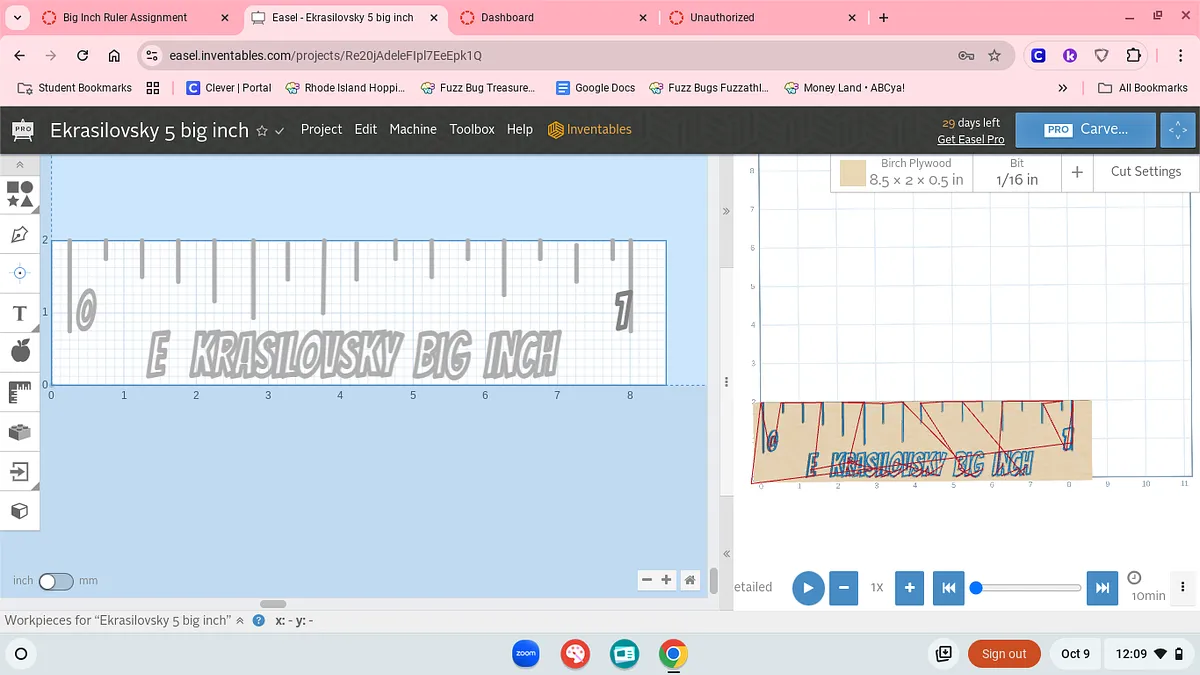The image size is (1200, 675).
Task: Open dropdown arrow beside Carve button
Action: click(1177, 130)
